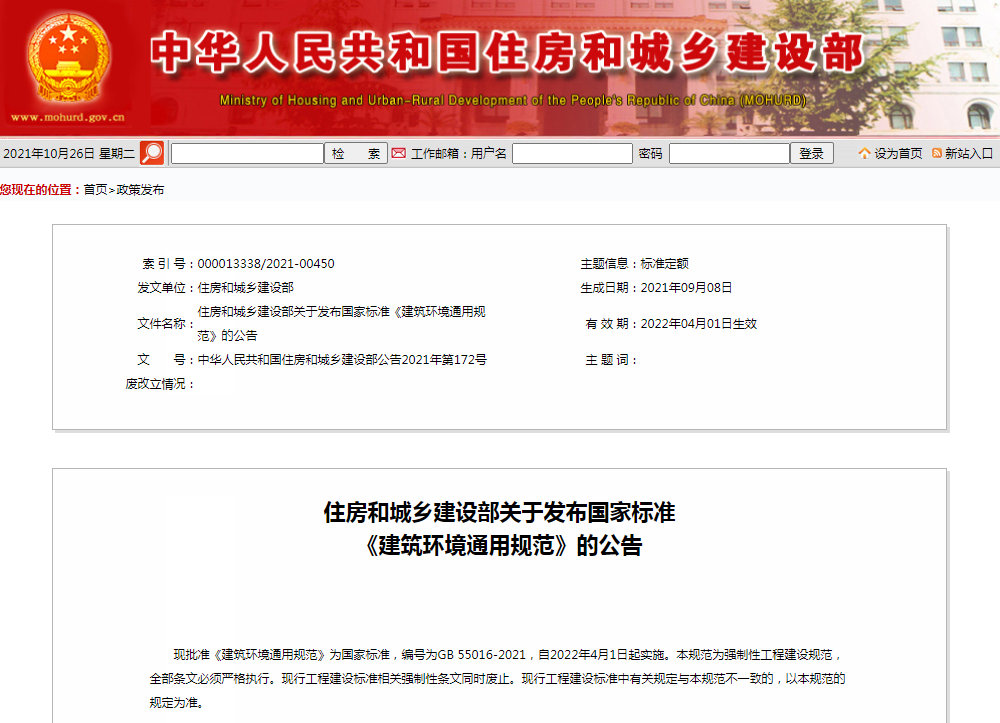Click the RSS icon beside 新站入口
1000x723 pixels.
(x=937, y=153)
